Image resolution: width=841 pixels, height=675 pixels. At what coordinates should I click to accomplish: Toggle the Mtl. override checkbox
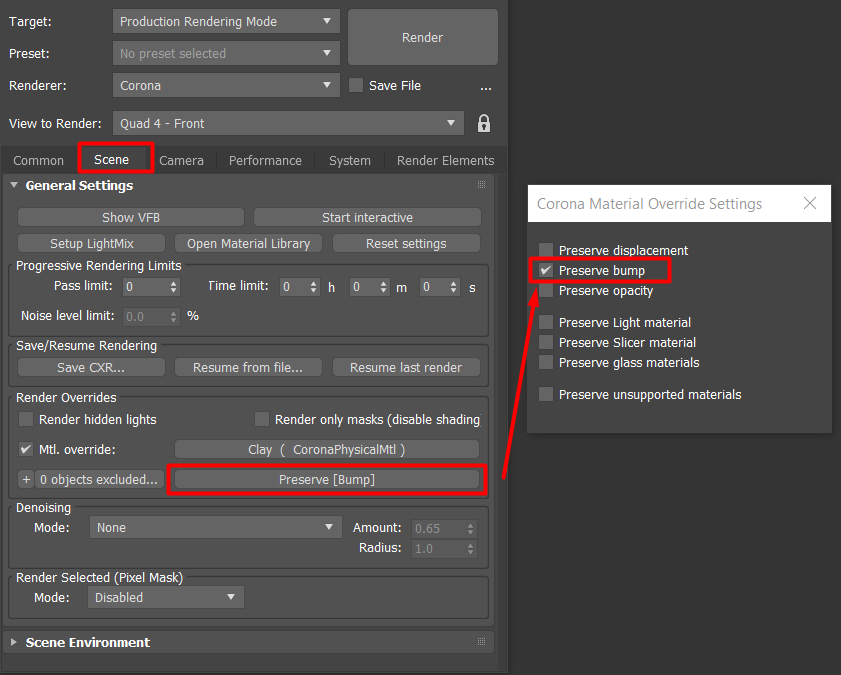(26, 449)
